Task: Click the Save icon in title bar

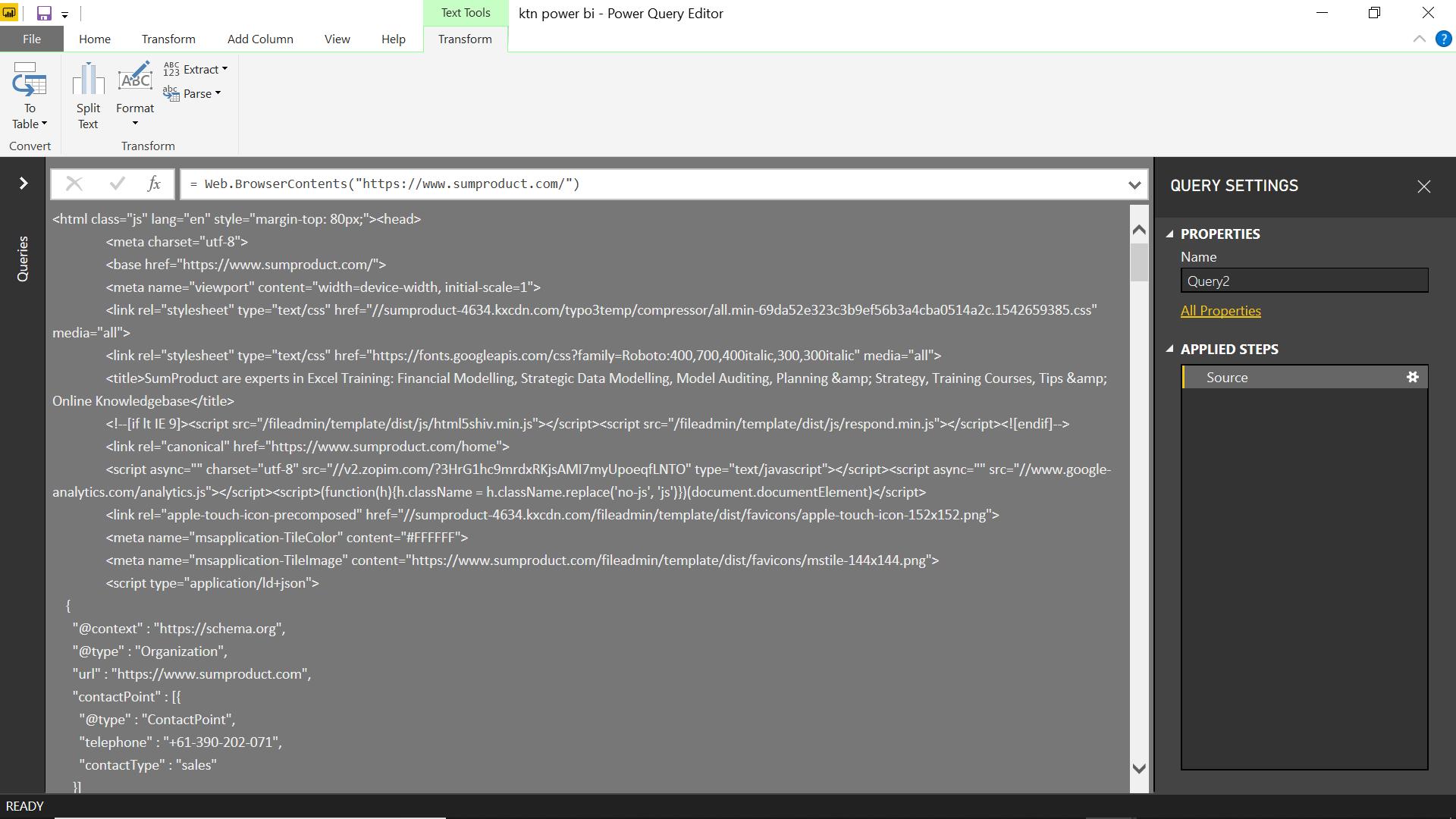Action: (44, 13)
